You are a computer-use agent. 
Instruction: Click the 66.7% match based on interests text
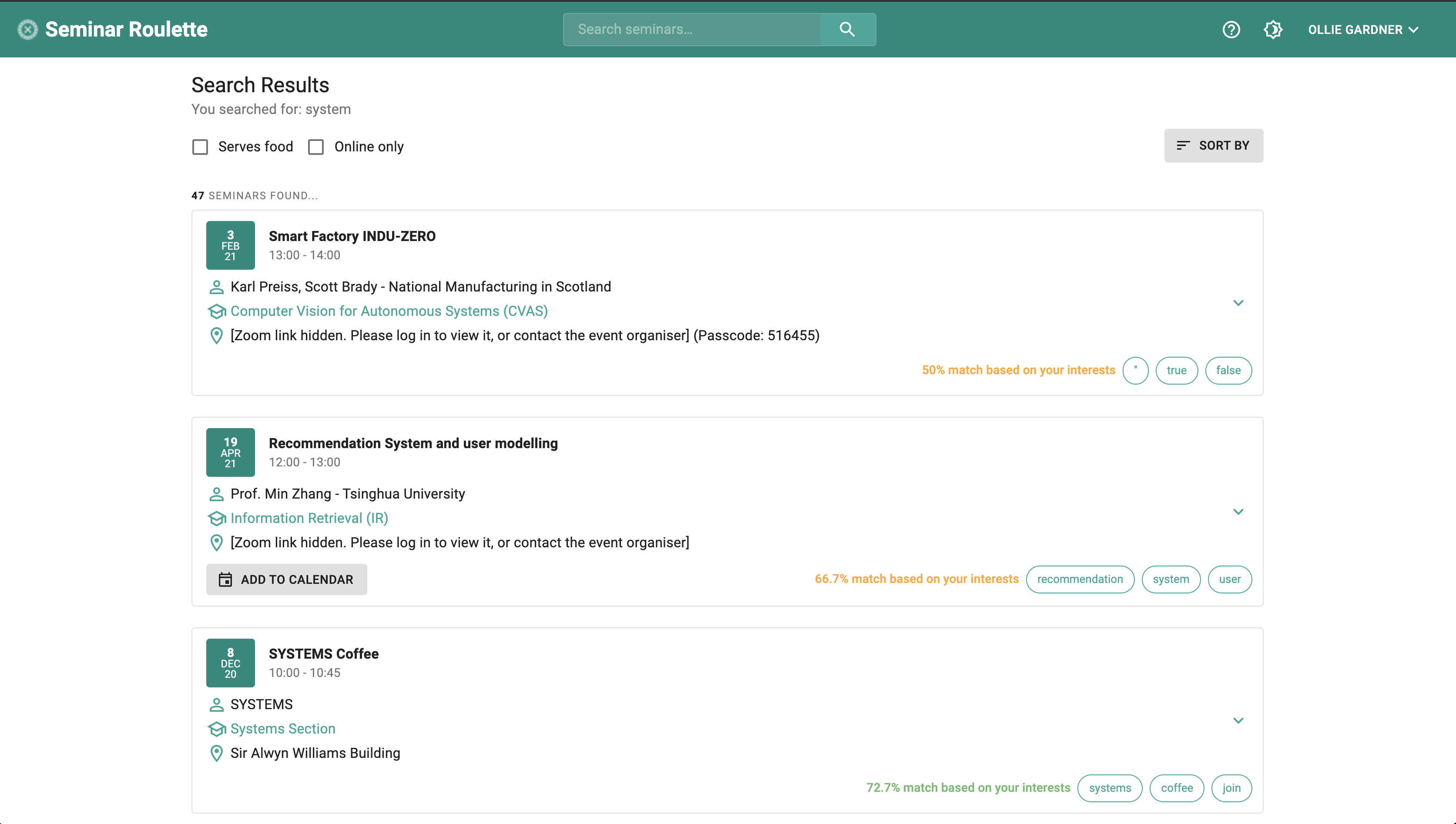point(917,579)
